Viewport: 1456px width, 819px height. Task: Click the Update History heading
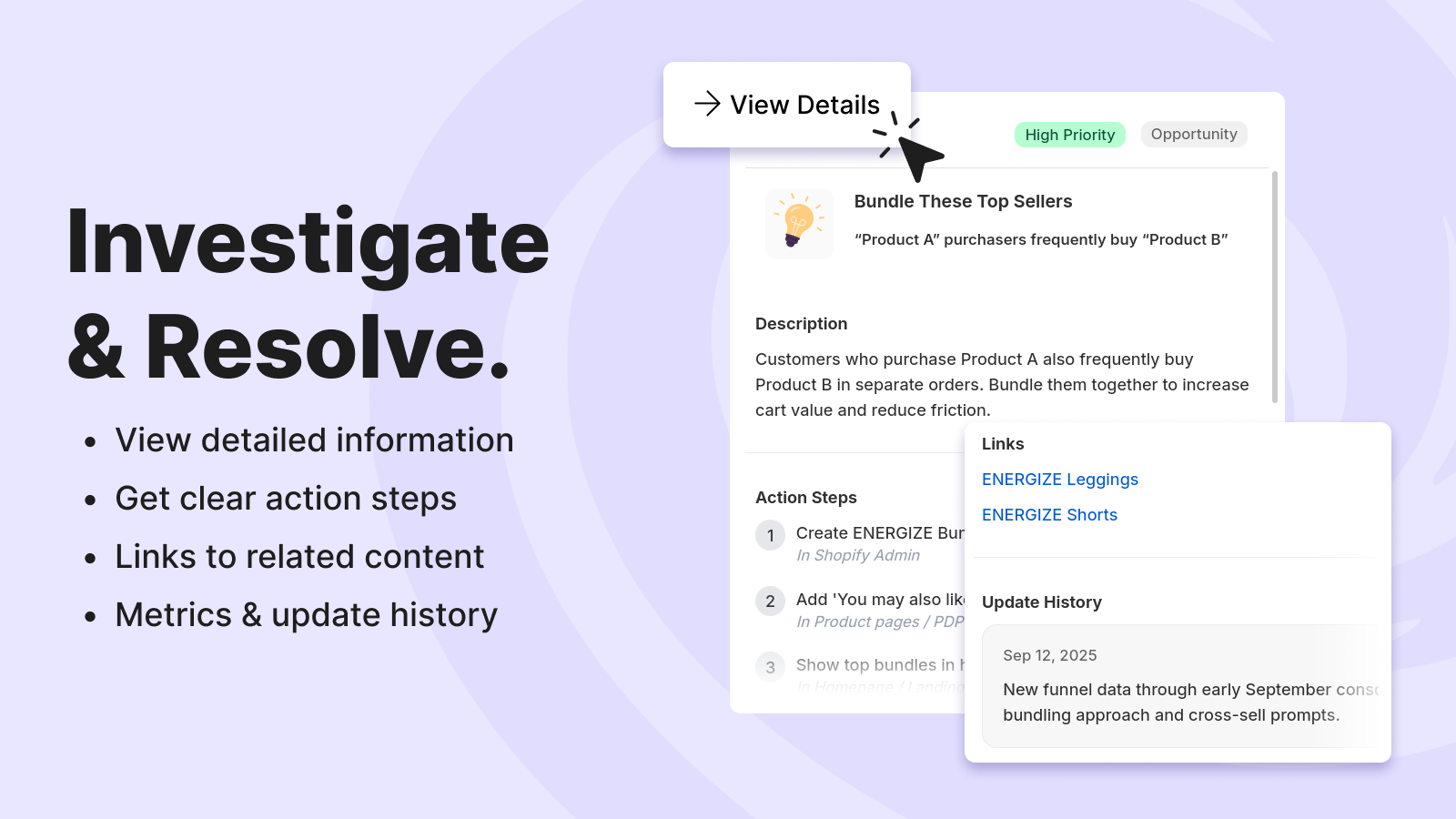pos(1041,602)
